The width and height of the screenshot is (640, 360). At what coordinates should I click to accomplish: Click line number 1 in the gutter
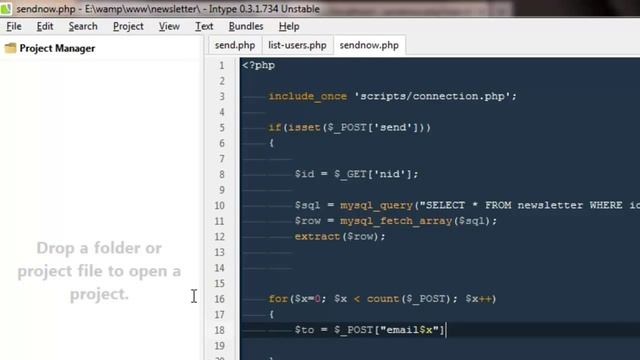click(222, 65)
